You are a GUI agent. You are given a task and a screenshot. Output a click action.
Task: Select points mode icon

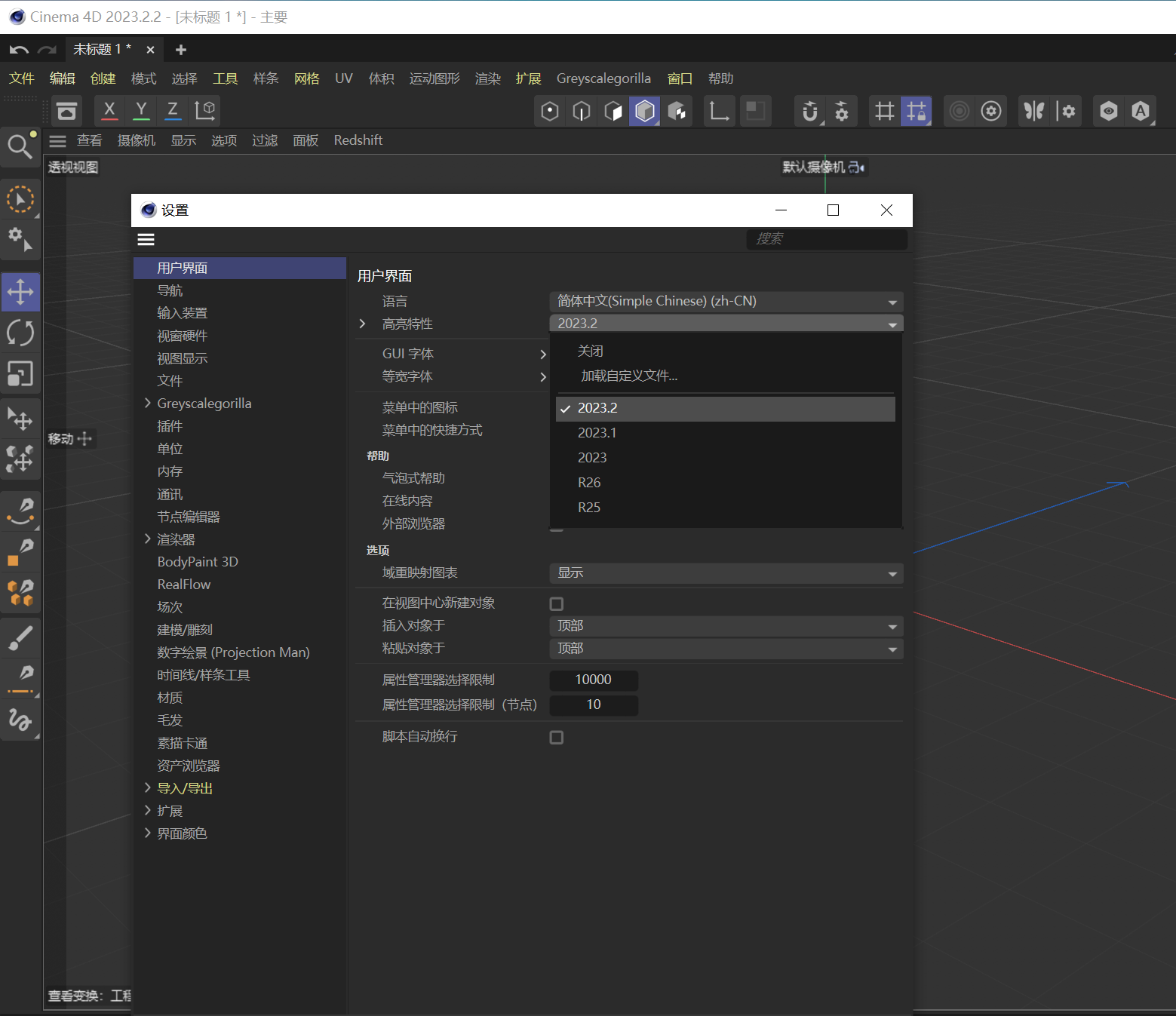[x=550, y=112]
